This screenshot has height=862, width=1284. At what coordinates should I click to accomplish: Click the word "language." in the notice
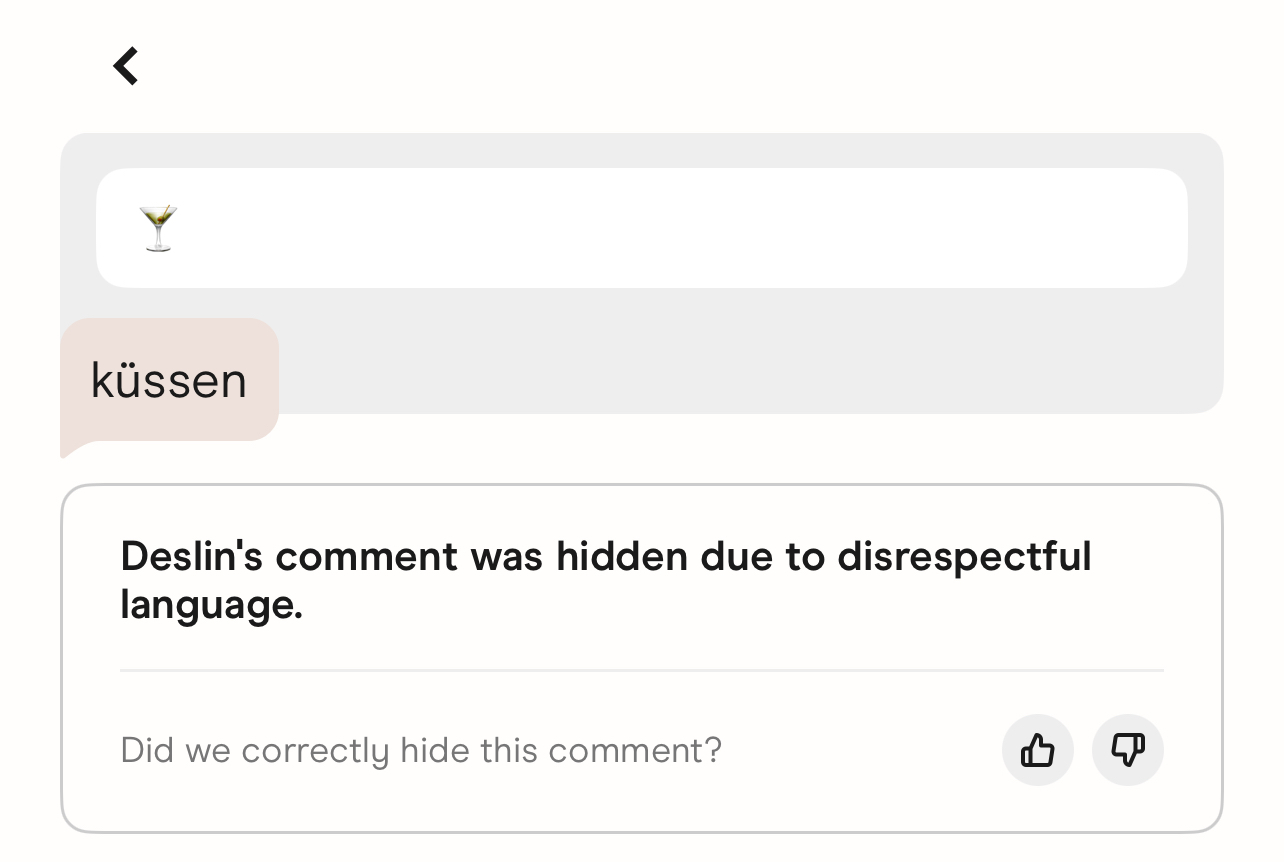pos(211,605)
